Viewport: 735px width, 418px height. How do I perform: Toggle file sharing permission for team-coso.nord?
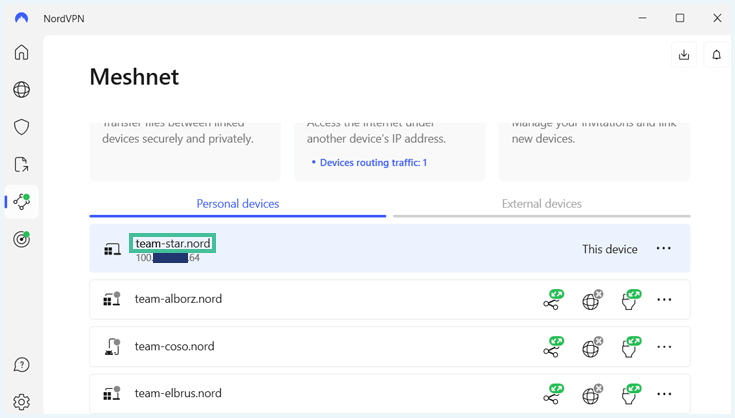pos(553,347)
